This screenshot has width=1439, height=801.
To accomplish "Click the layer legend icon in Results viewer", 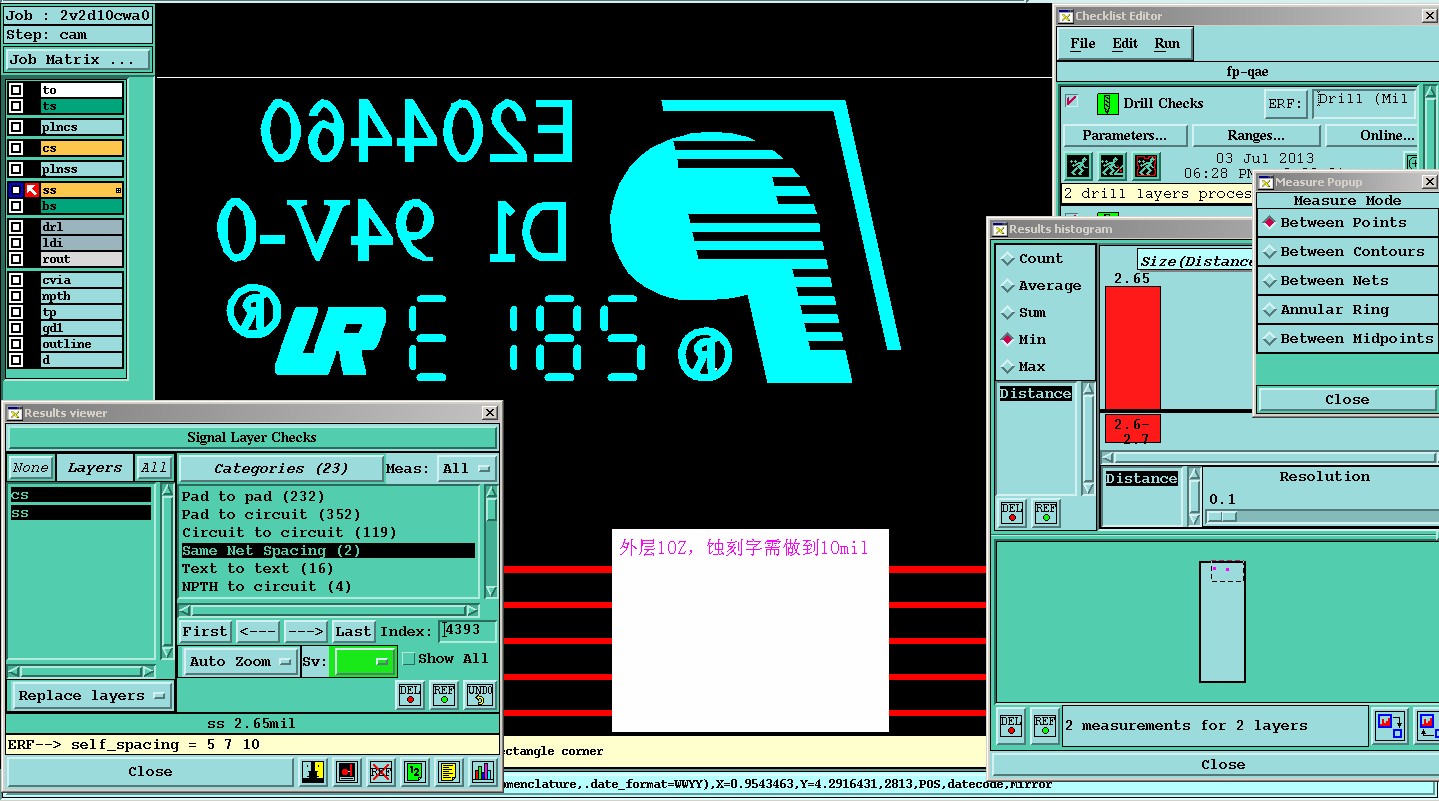I will [x=313, y=771].
